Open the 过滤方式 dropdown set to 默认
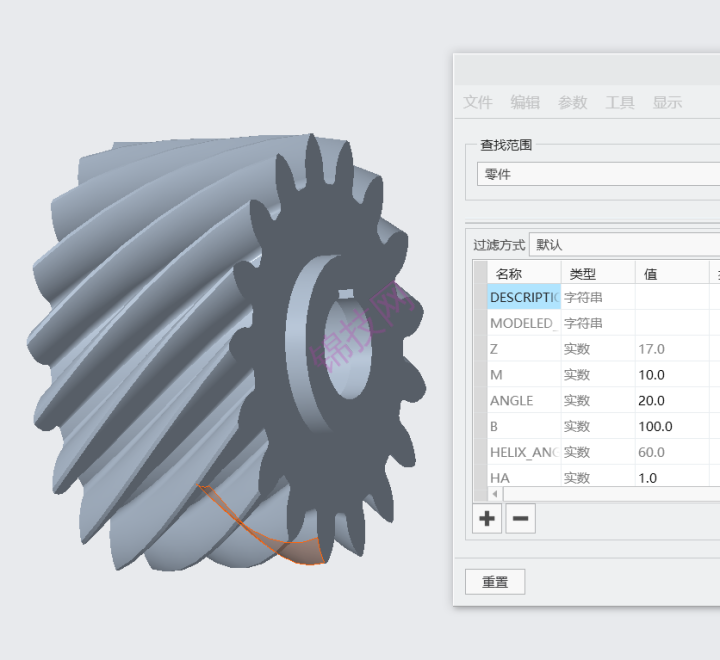The height and width of the screenshot is (660, 720). (623, 245)
